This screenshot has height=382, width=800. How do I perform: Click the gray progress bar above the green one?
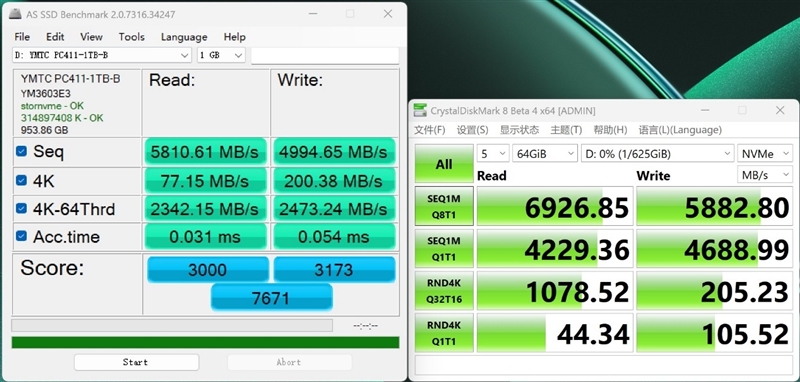point(172,325)
